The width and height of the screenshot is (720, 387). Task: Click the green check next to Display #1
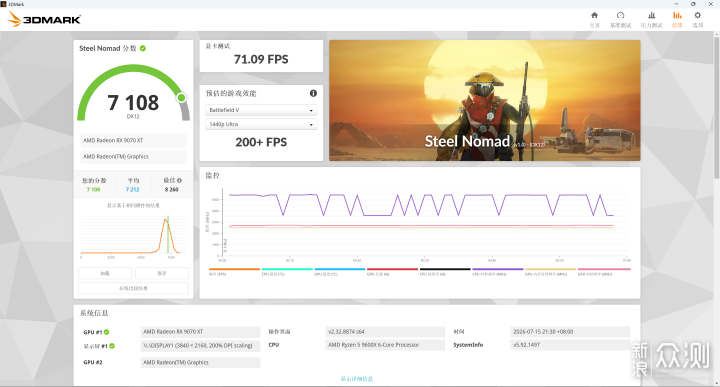point(112,346)
